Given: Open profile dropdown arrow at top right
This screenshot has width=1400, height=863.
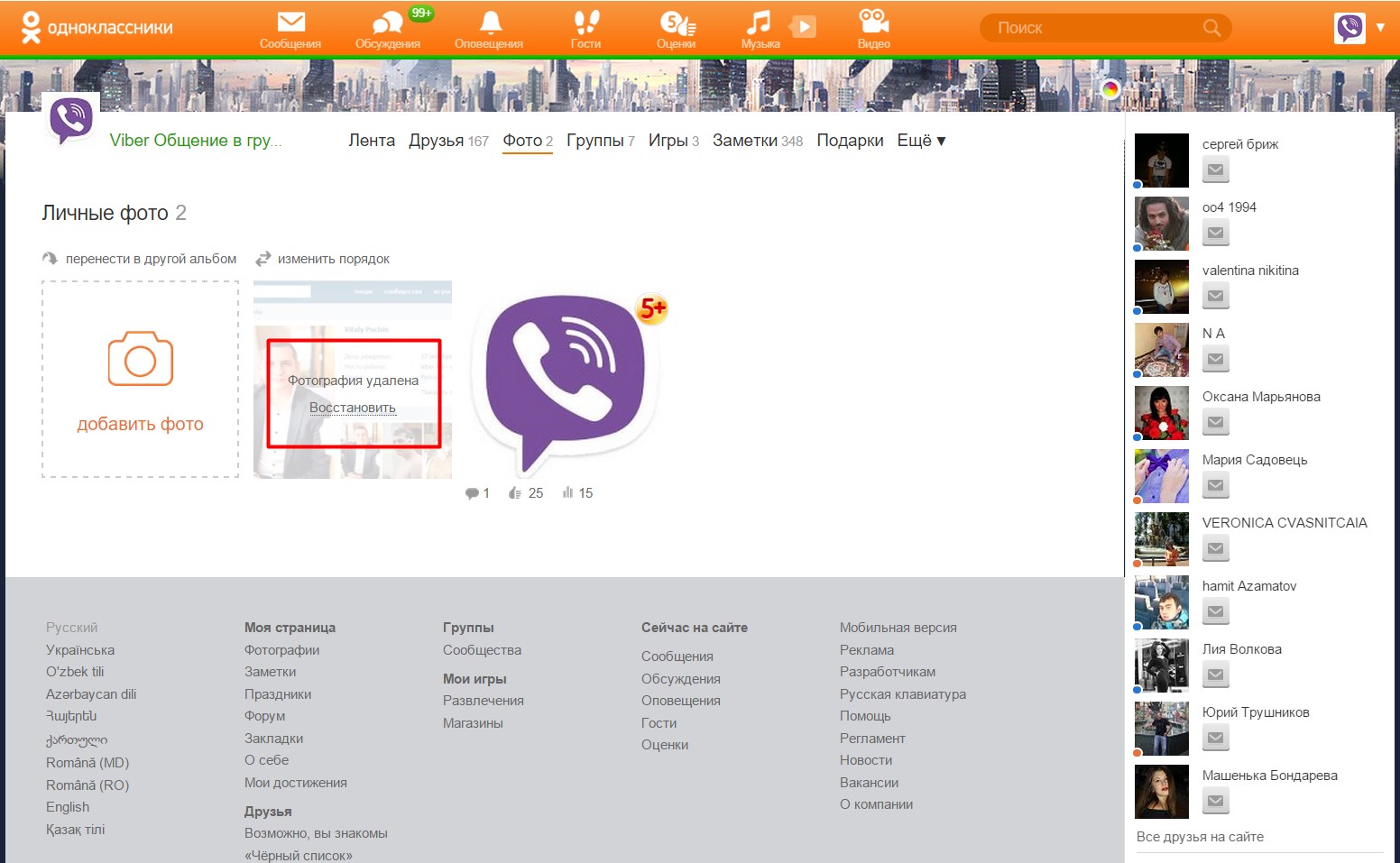Looking at the screenshot, I should tap(1380, 27).
